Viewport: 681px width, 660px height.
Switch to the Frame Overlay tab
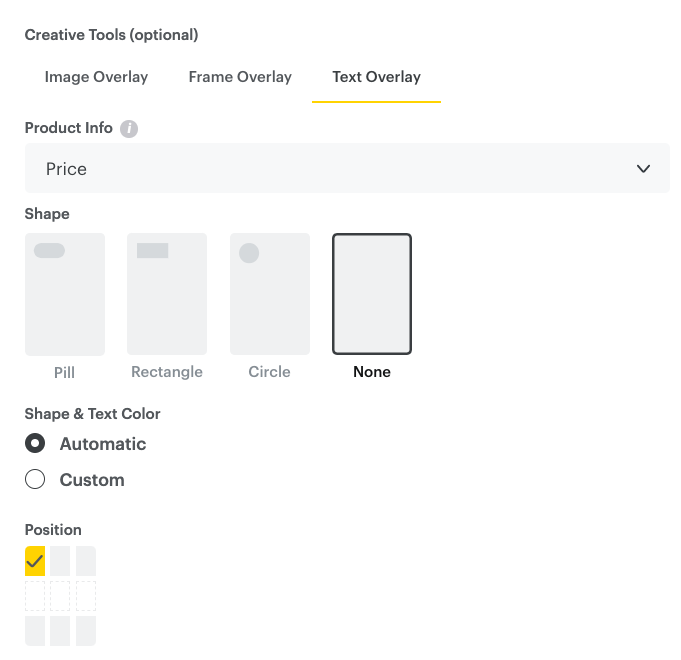pyautogui.click(x=240, y=77)
